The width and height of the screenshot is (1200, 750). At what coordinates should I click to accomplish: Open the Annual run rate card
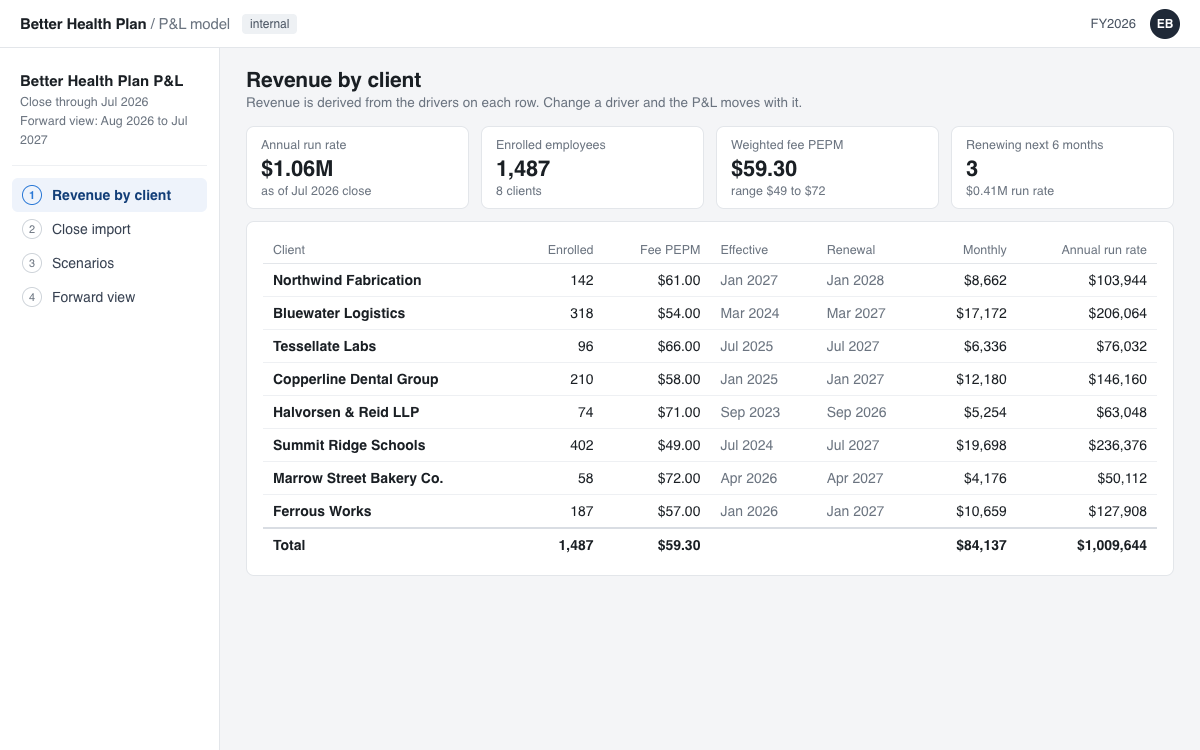(358, 167)
